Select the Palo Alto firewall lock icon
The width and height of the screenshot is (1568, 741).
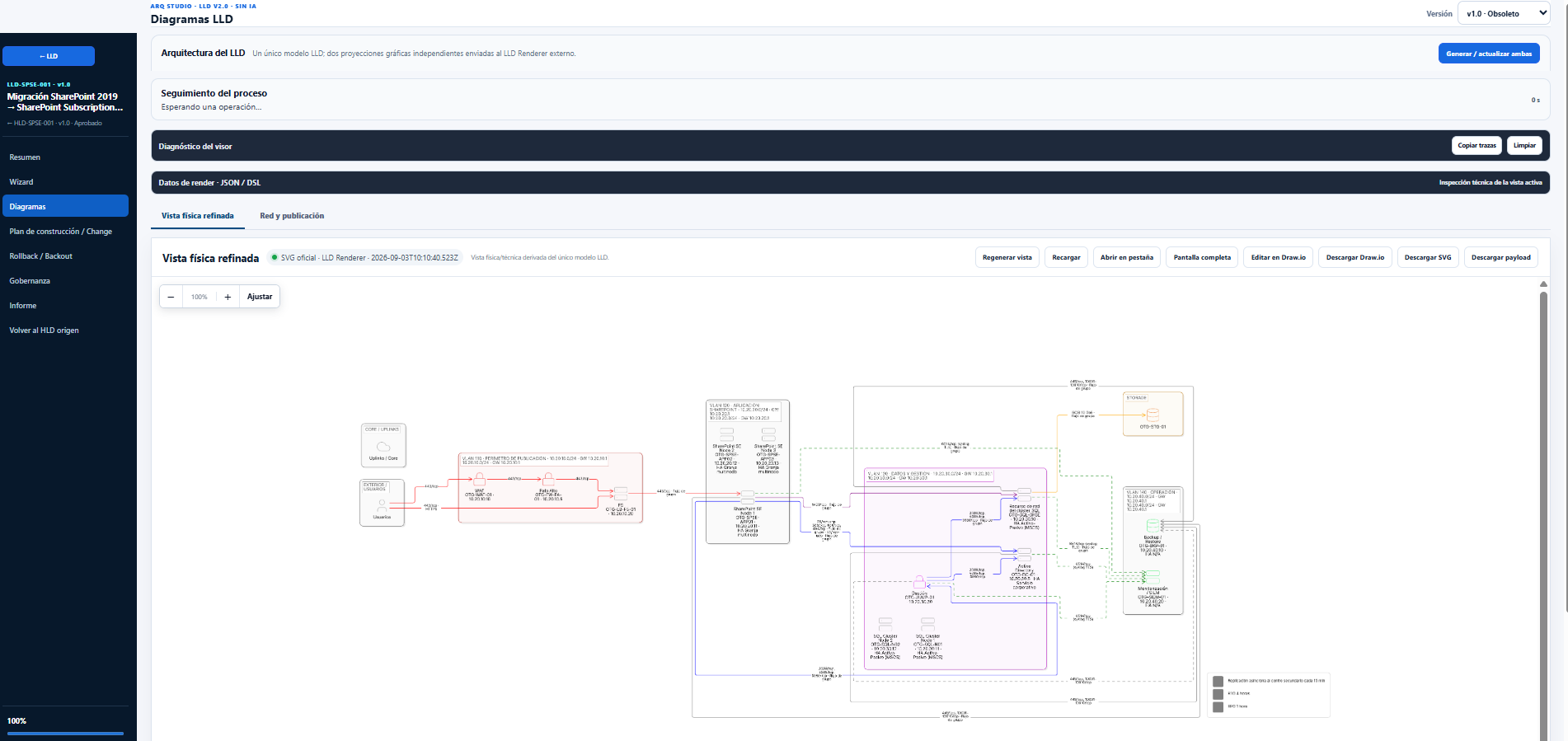[x=548, y=479]
